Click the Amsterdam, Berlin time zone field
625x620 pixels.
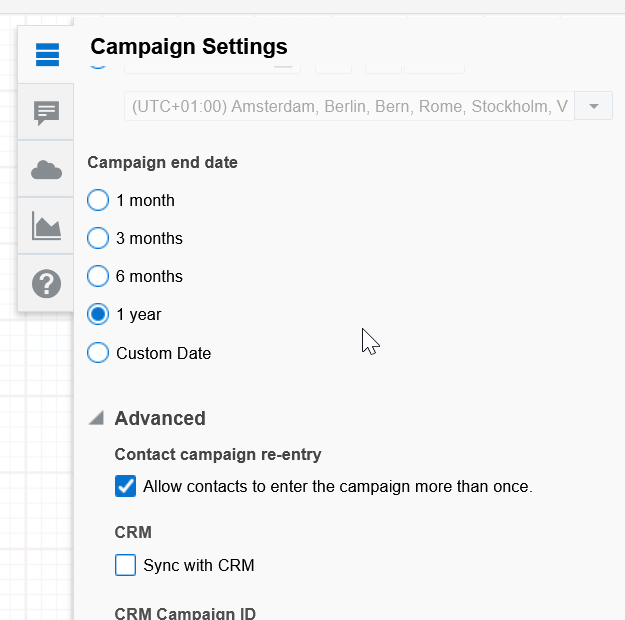click(x=348, y=106)
